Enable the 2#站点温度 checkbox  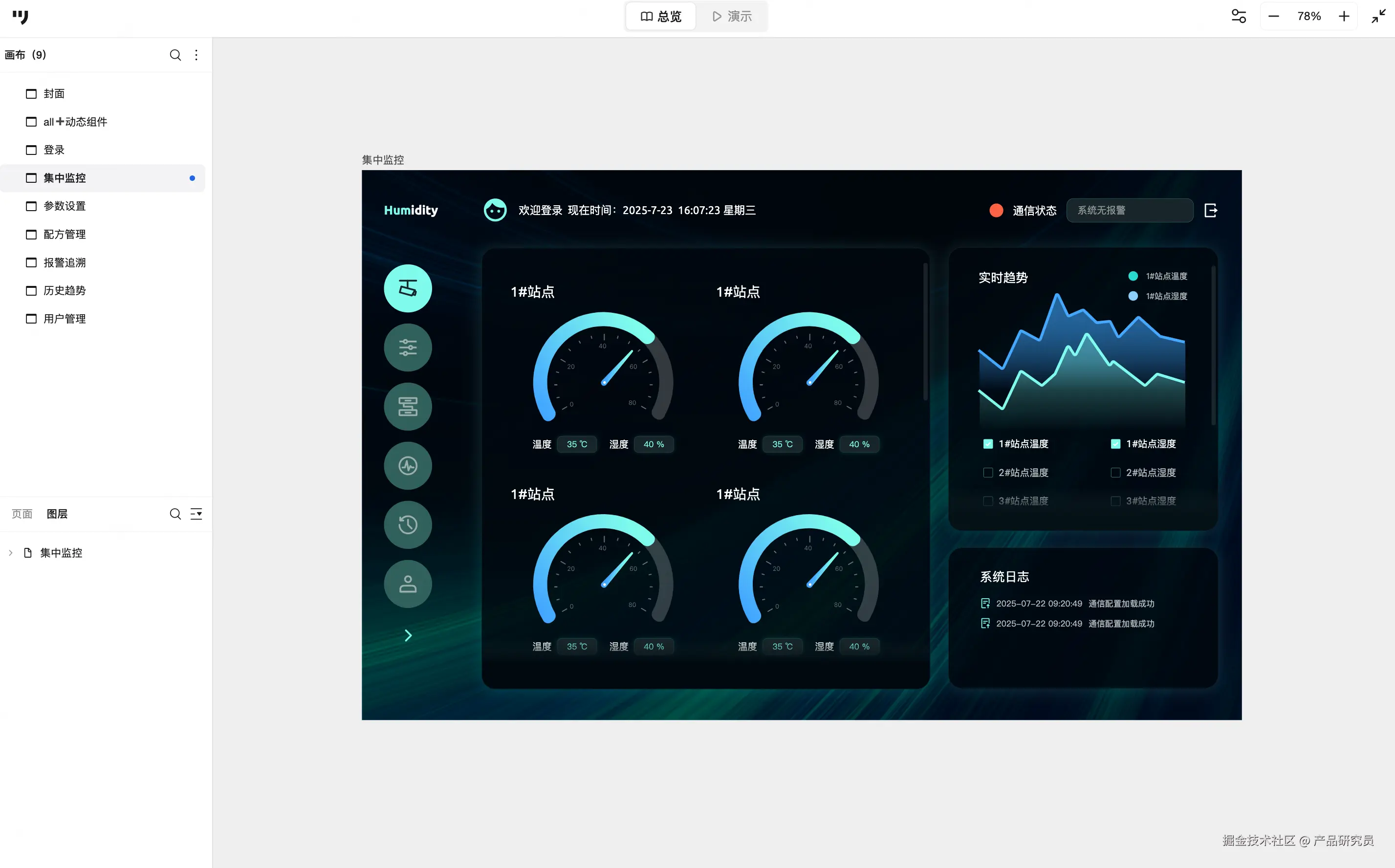tap(988, 473)
